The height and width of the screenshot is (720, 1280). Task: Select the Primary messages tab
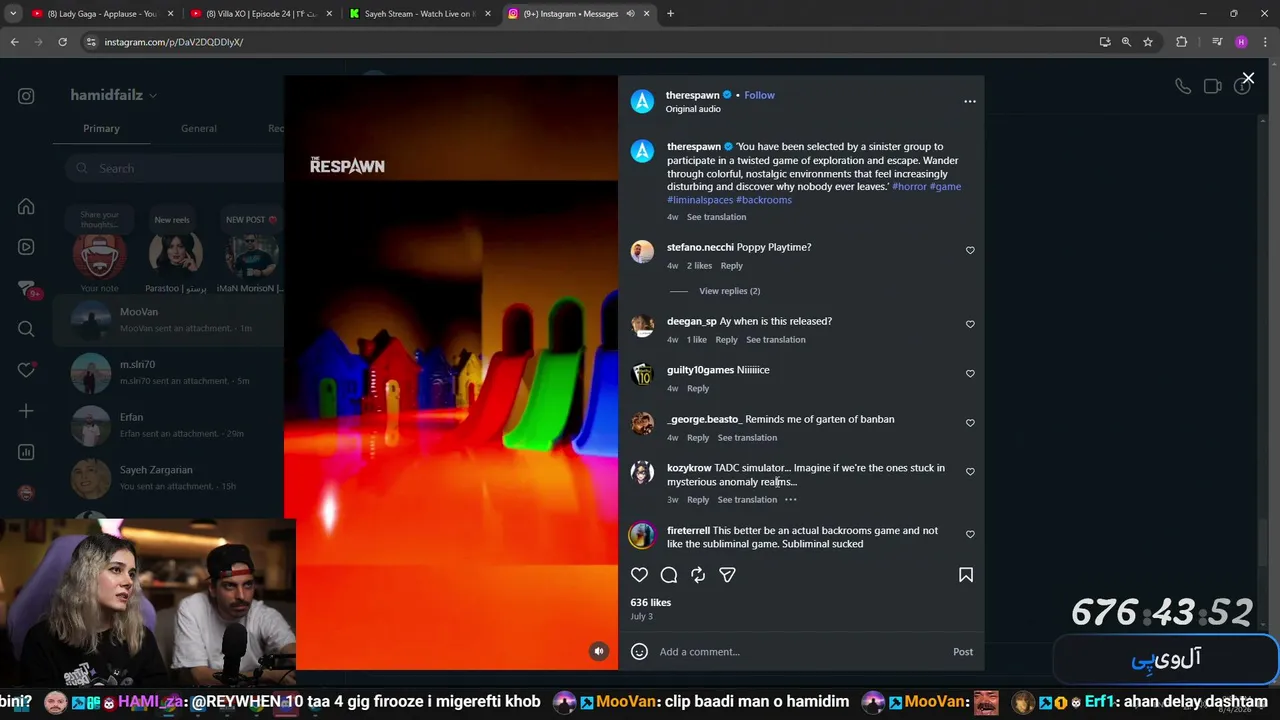(x=101, y=128)
